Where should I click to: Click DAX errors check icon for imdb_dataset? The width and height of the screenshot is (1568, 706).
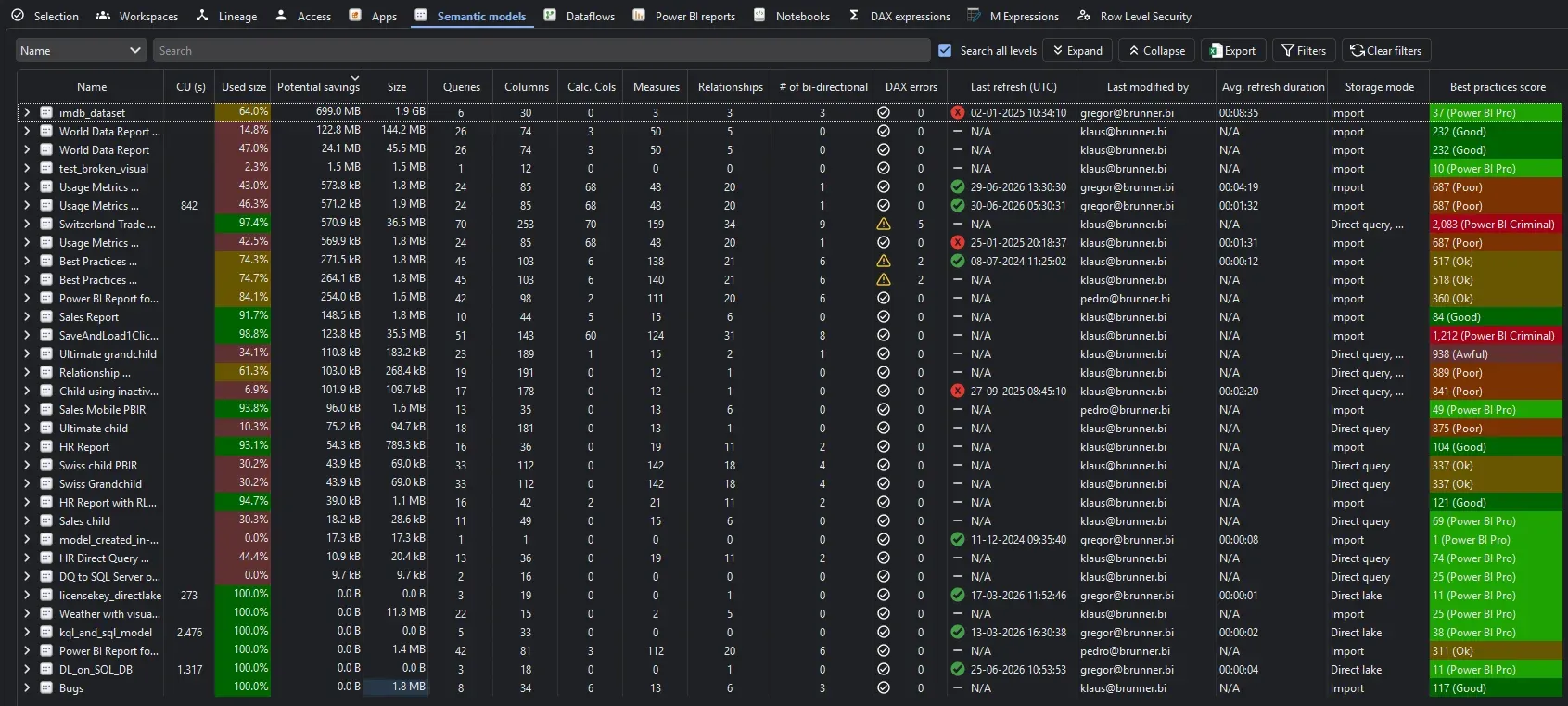pos(884,112)
